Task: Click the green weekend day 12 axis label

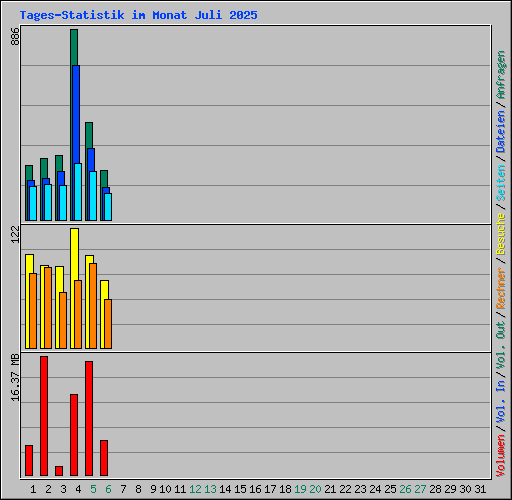Action: pyautogui.click(x=195, y=489)
